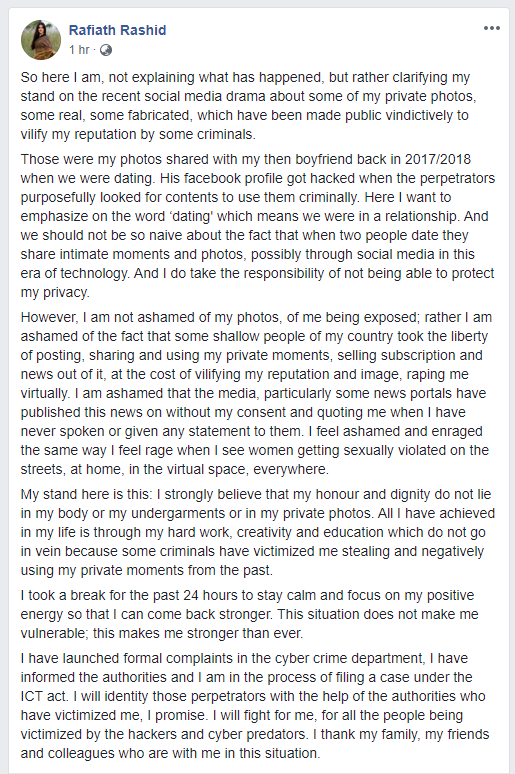
Task: Click the globe public audience icon
Action: pyautogui.click(x=106, y=50)
